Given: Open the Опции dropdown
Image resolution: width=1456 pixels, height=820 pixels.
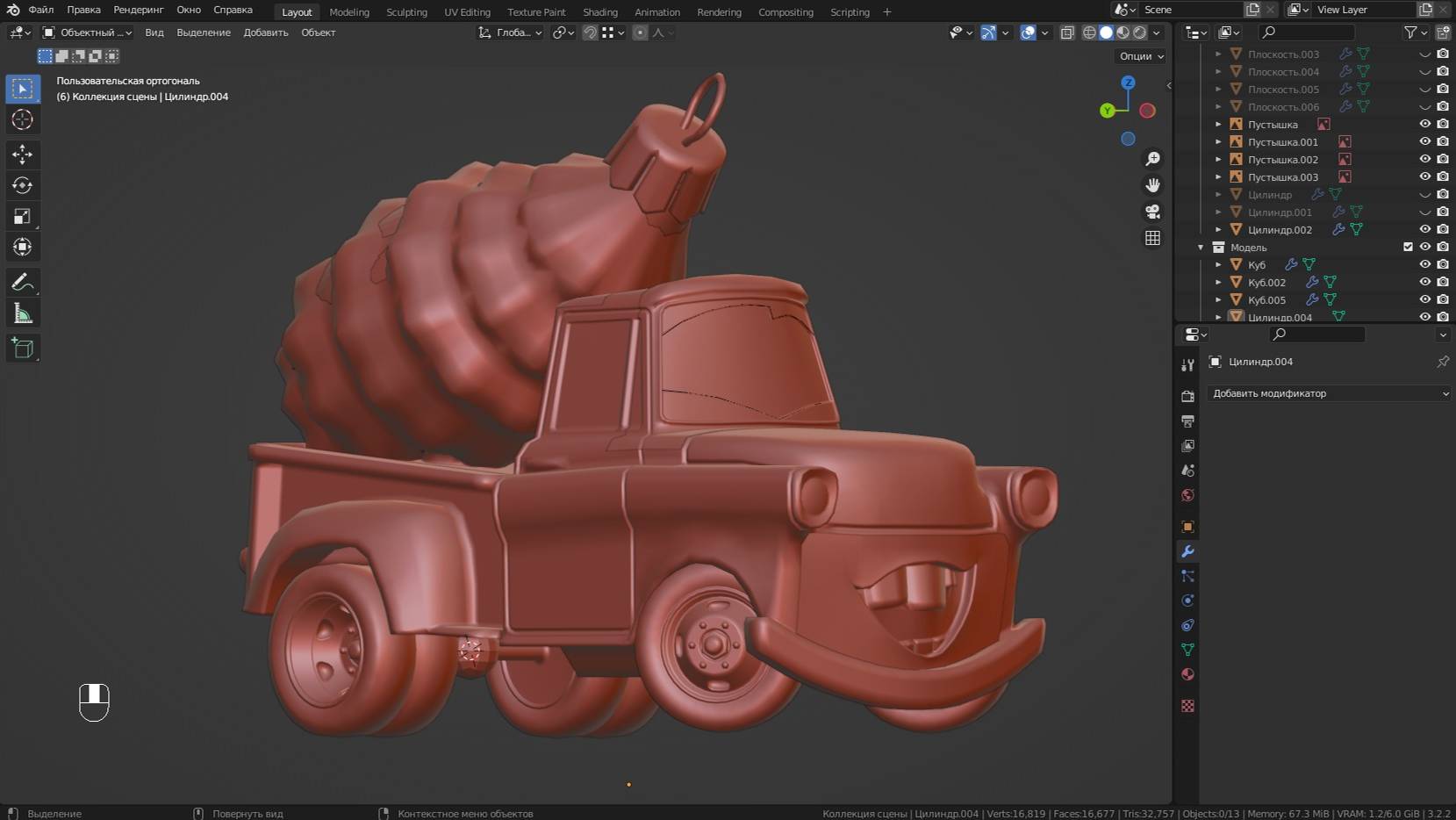Looking at the screenshot, I should pyautogui.click(x=1141, y=56).
